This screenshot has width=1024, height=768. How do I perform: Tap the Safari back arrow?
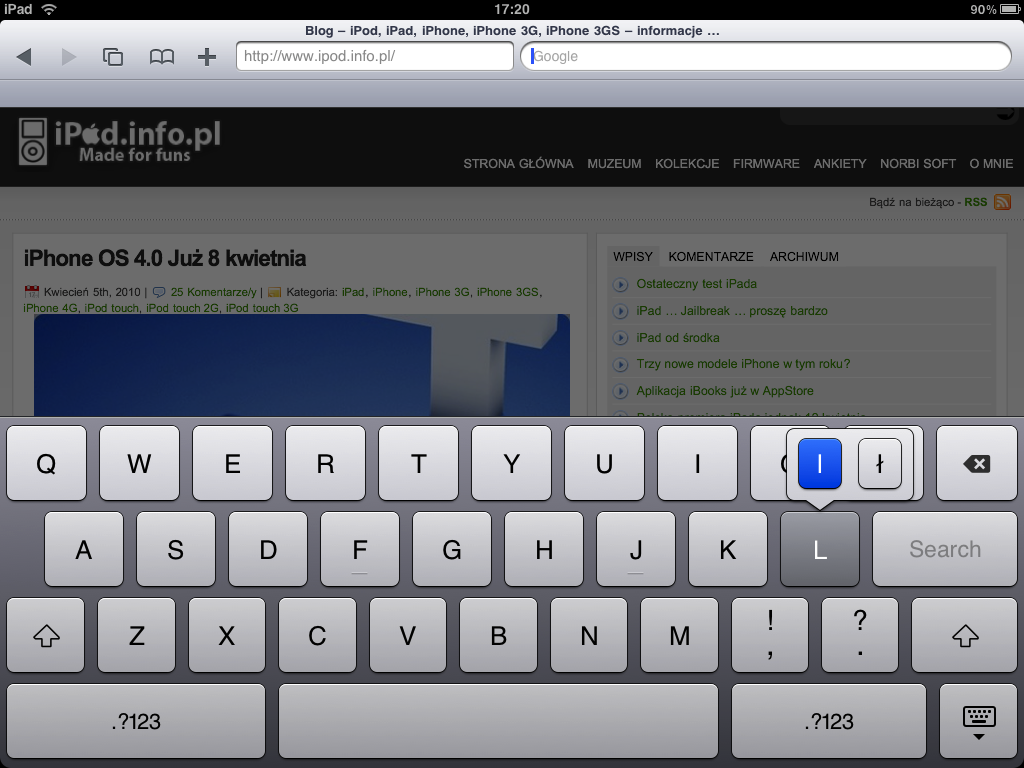[x=24, y=57]
